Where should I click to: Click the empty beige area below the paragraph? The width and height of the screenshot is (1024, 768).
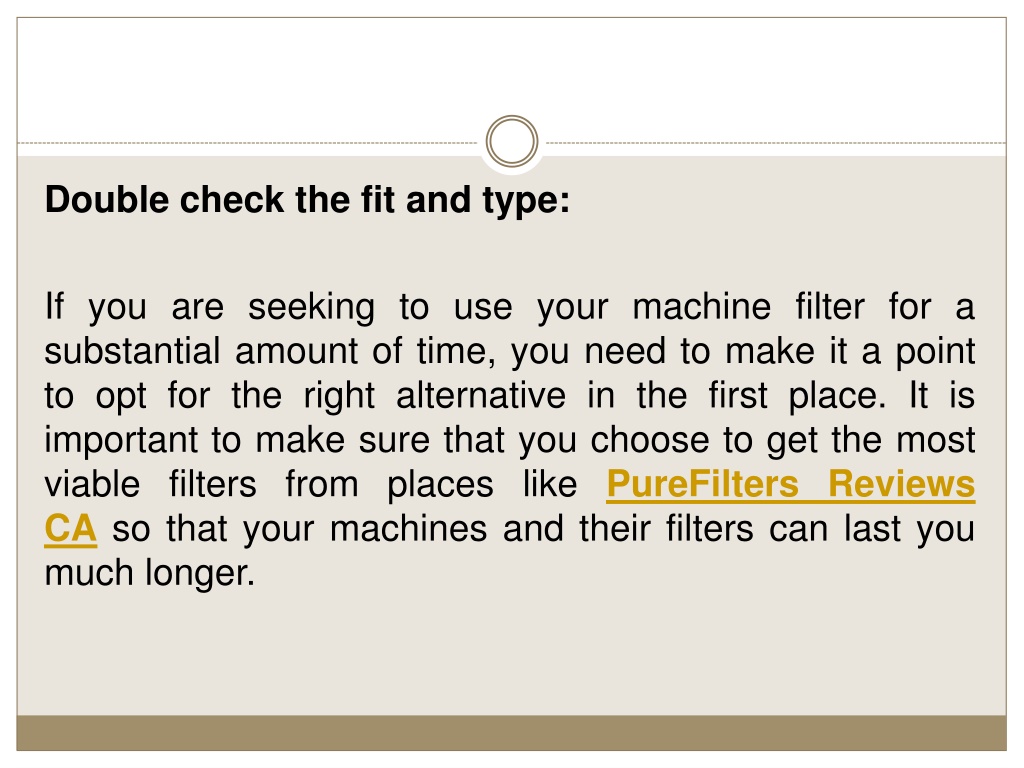pyautogui.click(x=511, y=653)
